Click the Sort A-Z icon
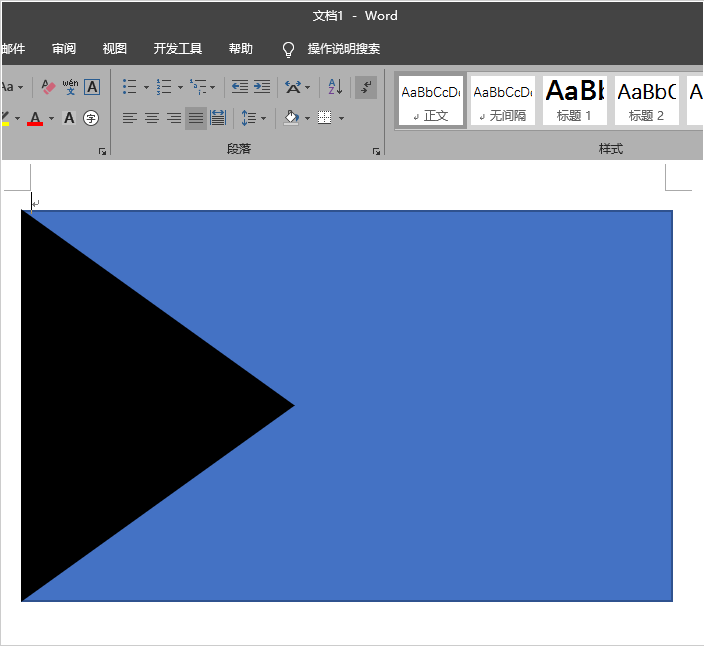The image size is (704, 646). (x=335, y=87)
